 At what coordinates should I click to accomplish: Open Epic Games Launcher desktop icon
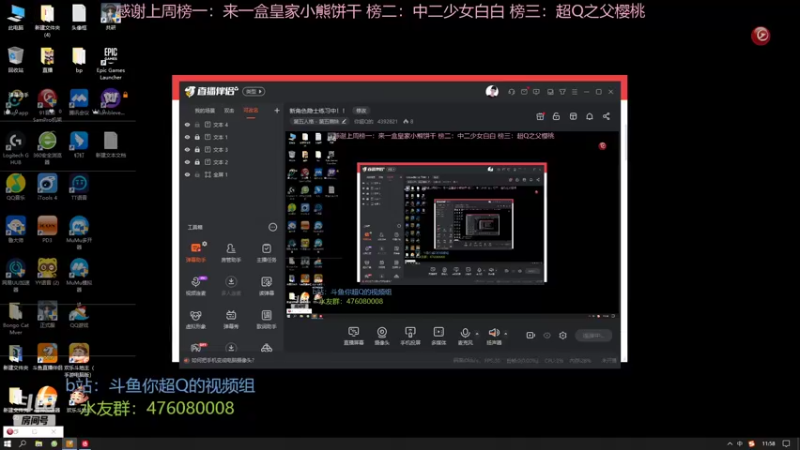click(110, 63)
